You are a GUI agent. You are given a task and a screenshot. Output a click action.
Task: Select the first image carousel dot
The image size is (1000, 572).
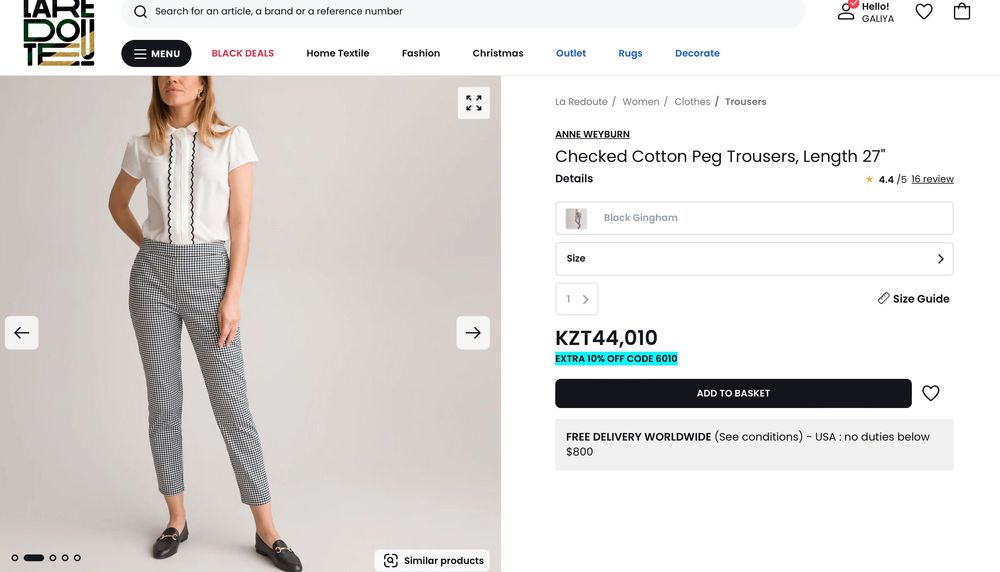pyautogui.click(x=15, y=558)
